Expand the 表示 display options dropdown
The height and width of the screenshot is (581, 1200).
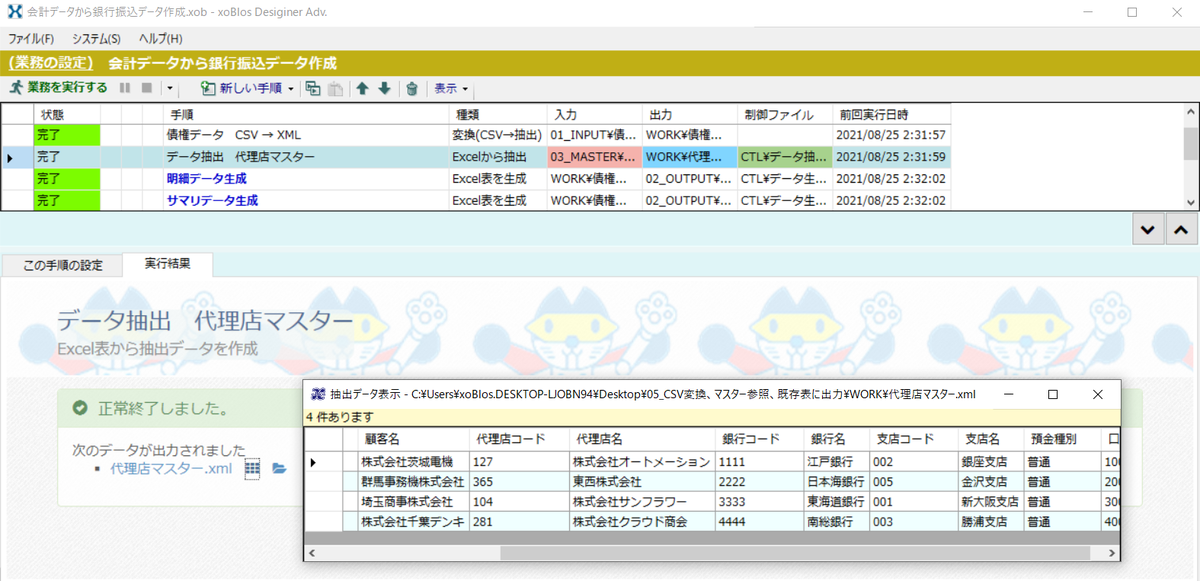click(x=452, y=89)
